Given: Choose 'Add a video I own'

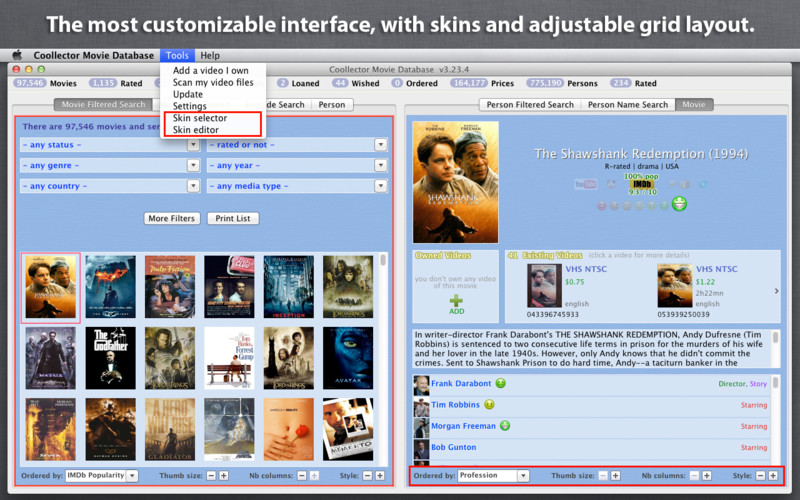Looking at the screenshot, I should [x=211, y=70].
